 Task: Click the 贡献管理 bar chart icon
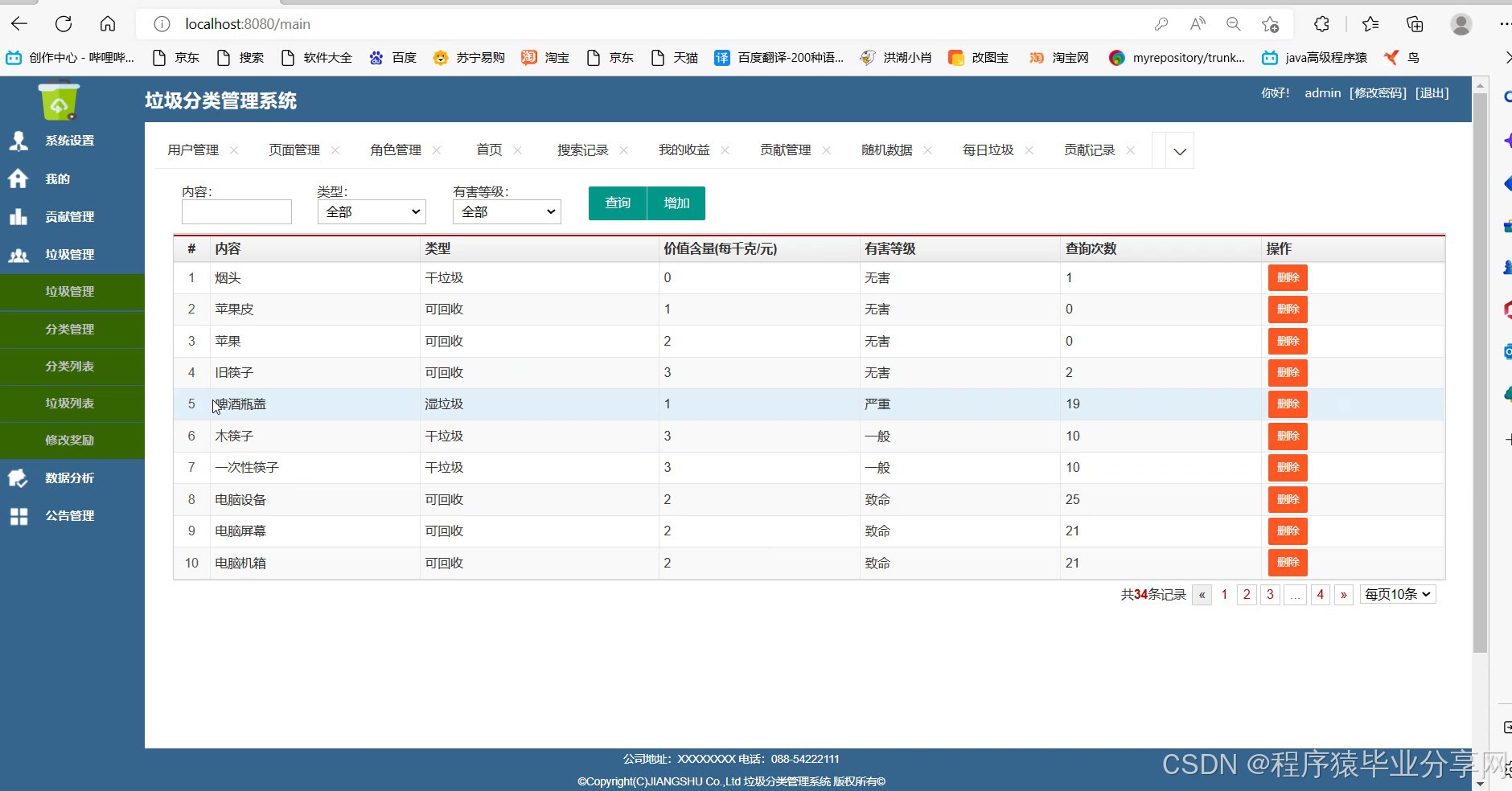18,216
